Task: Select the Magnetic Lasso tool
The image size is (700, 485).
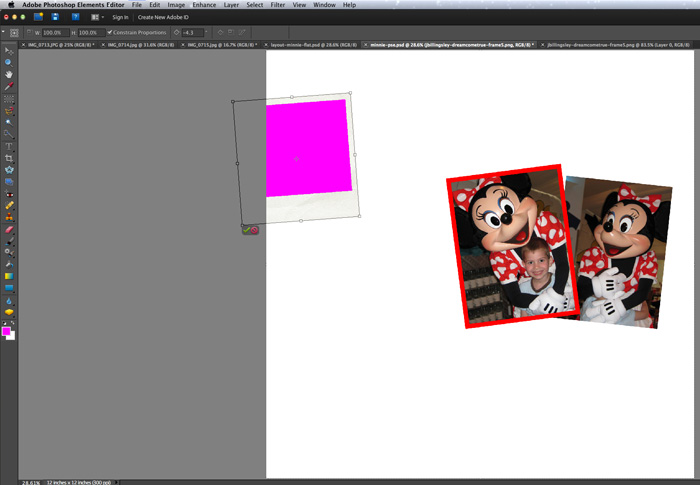Action: pyautogui.click(x=8, y=110)
